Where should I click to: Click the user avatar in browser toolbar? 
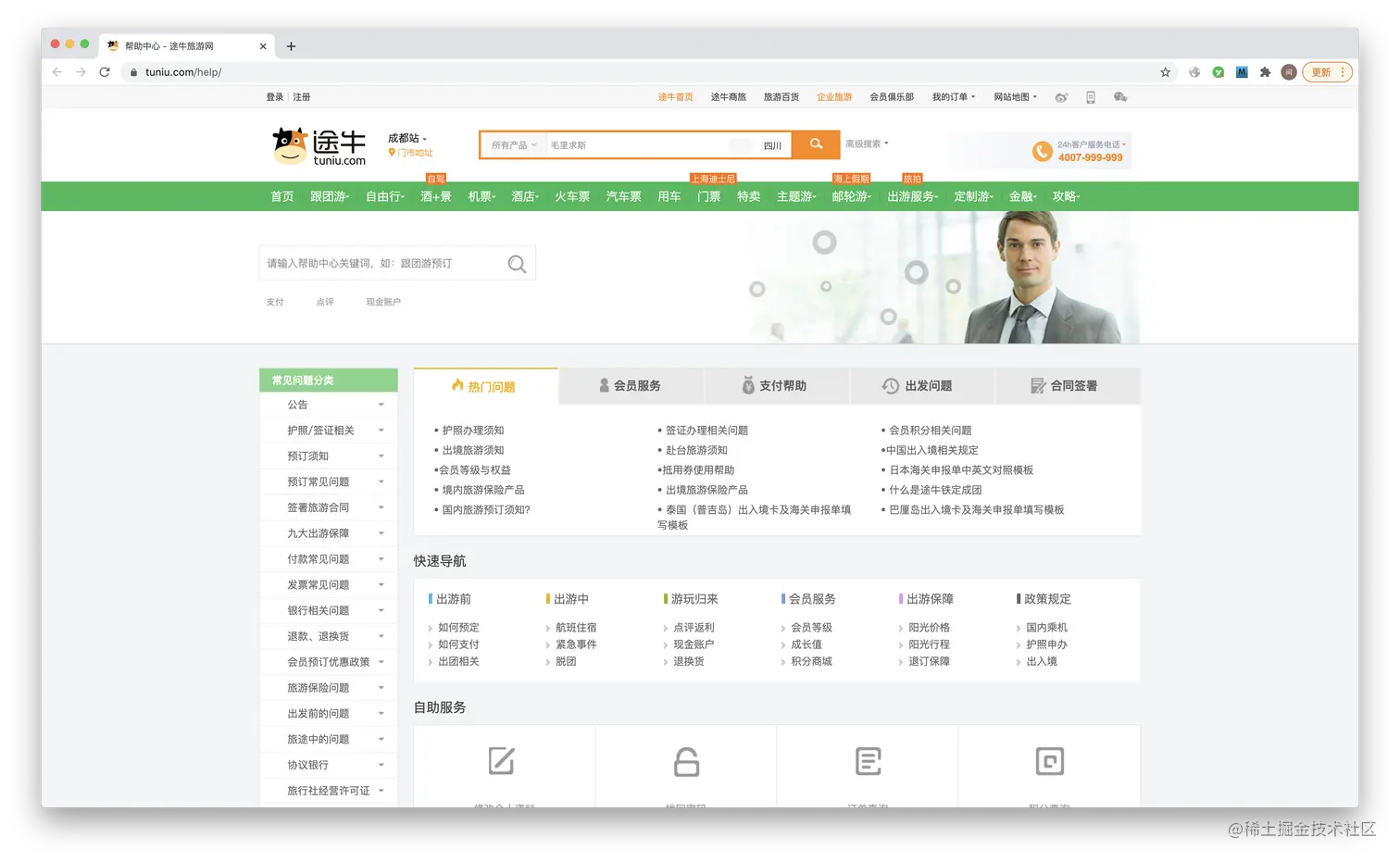(1288, 72)
